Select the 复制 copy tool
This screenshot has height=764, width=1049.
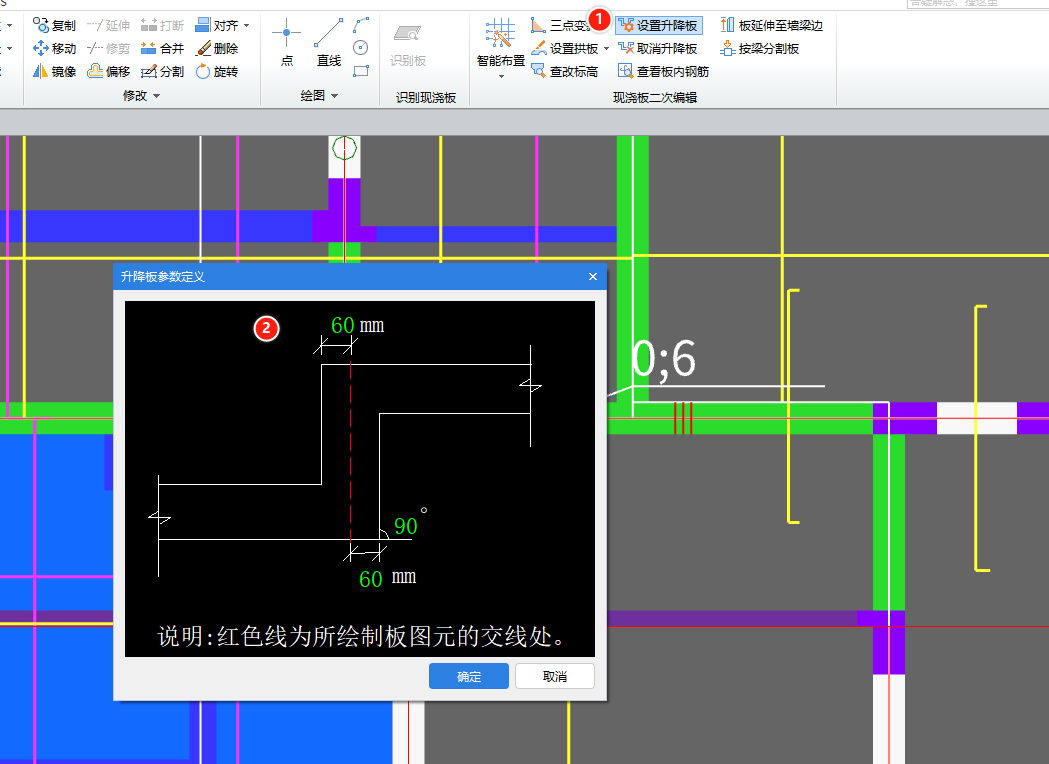(x=54, y=25)
